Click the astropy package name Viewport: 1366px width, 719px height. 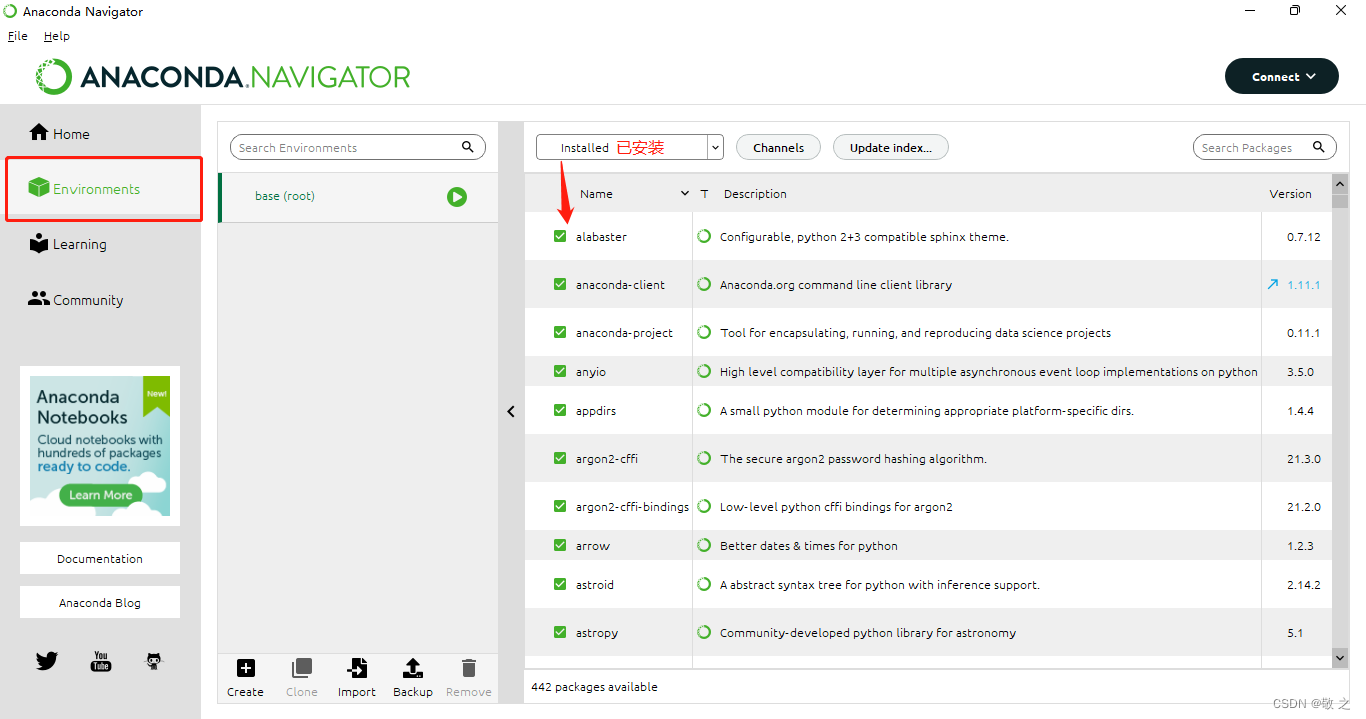point(597,633)
